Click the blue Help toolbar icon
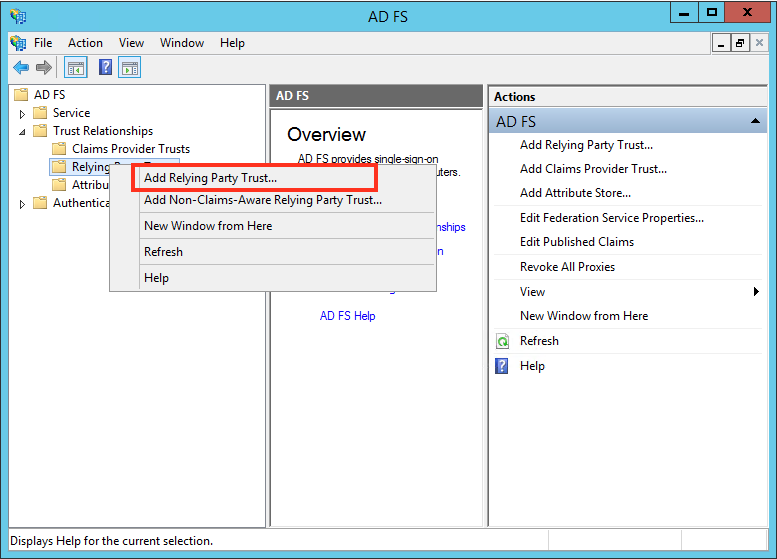The image size is (777, 559). click(105, 67)
